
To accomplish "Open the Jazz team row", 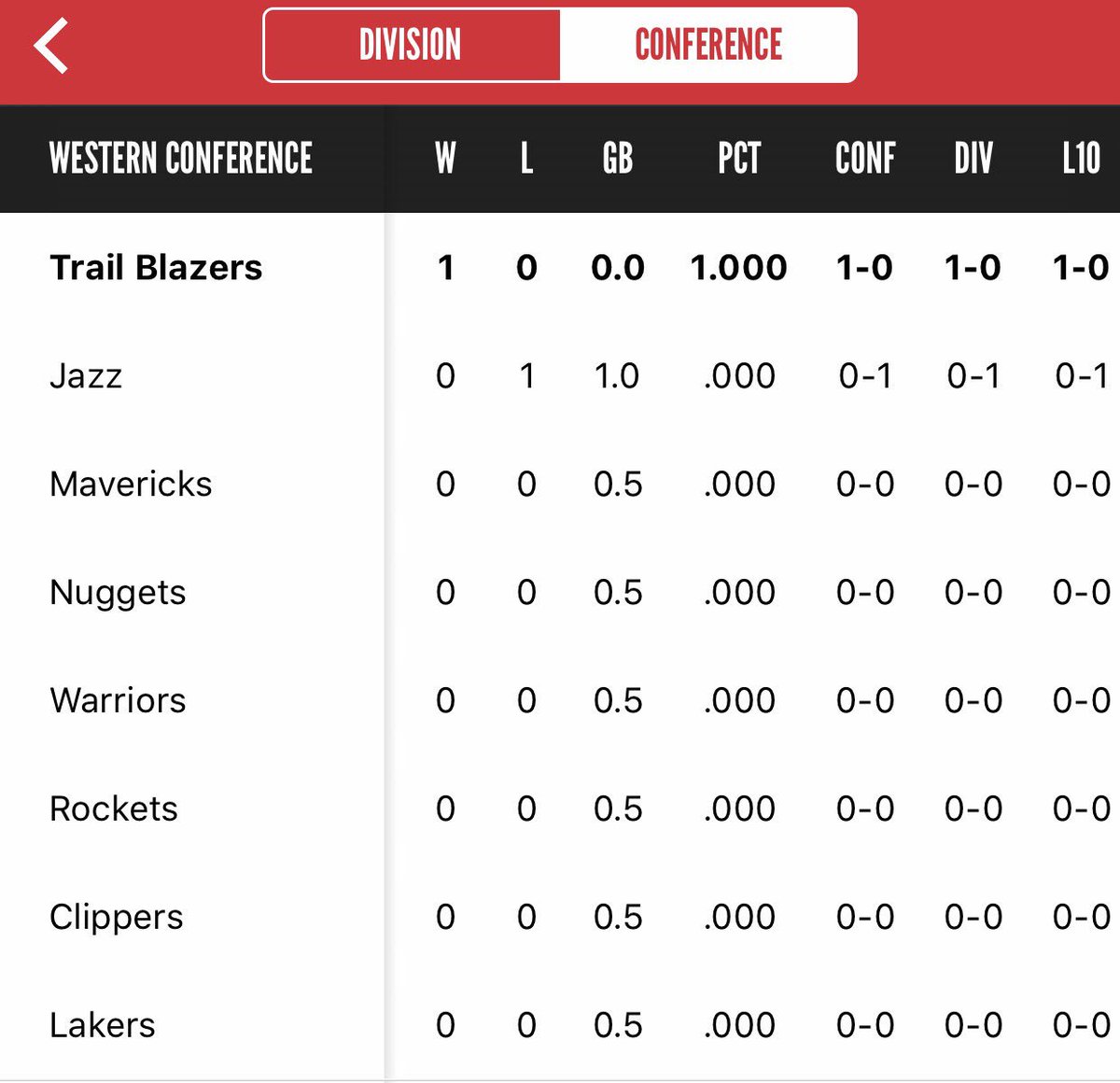I will [x=86, y=376].
